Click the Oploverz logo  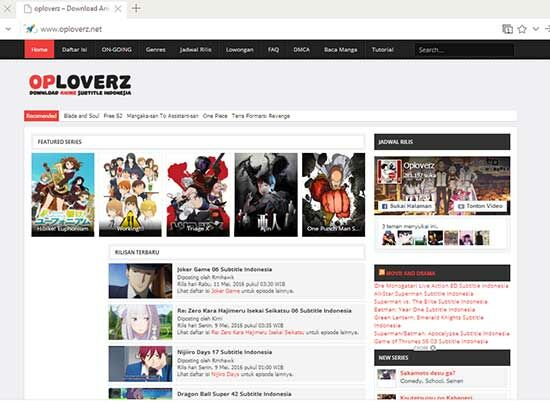coord(80,85)
